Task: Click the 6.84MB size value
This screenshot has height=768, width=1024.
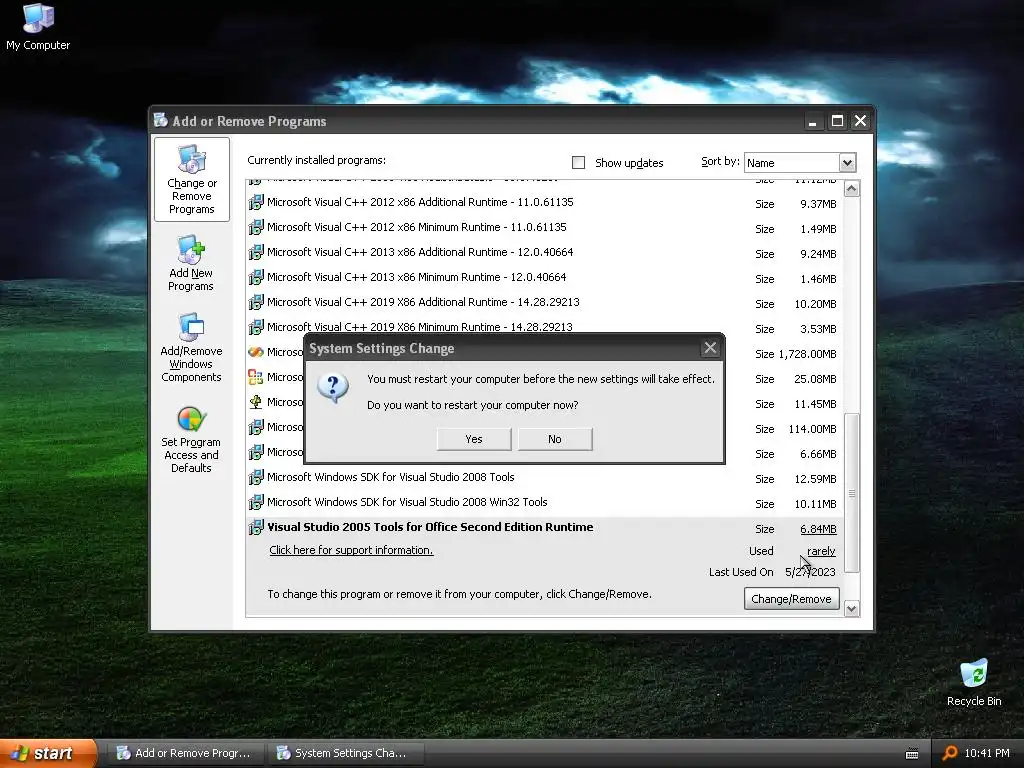Action: pyautogui.click(x=818, y=529)
